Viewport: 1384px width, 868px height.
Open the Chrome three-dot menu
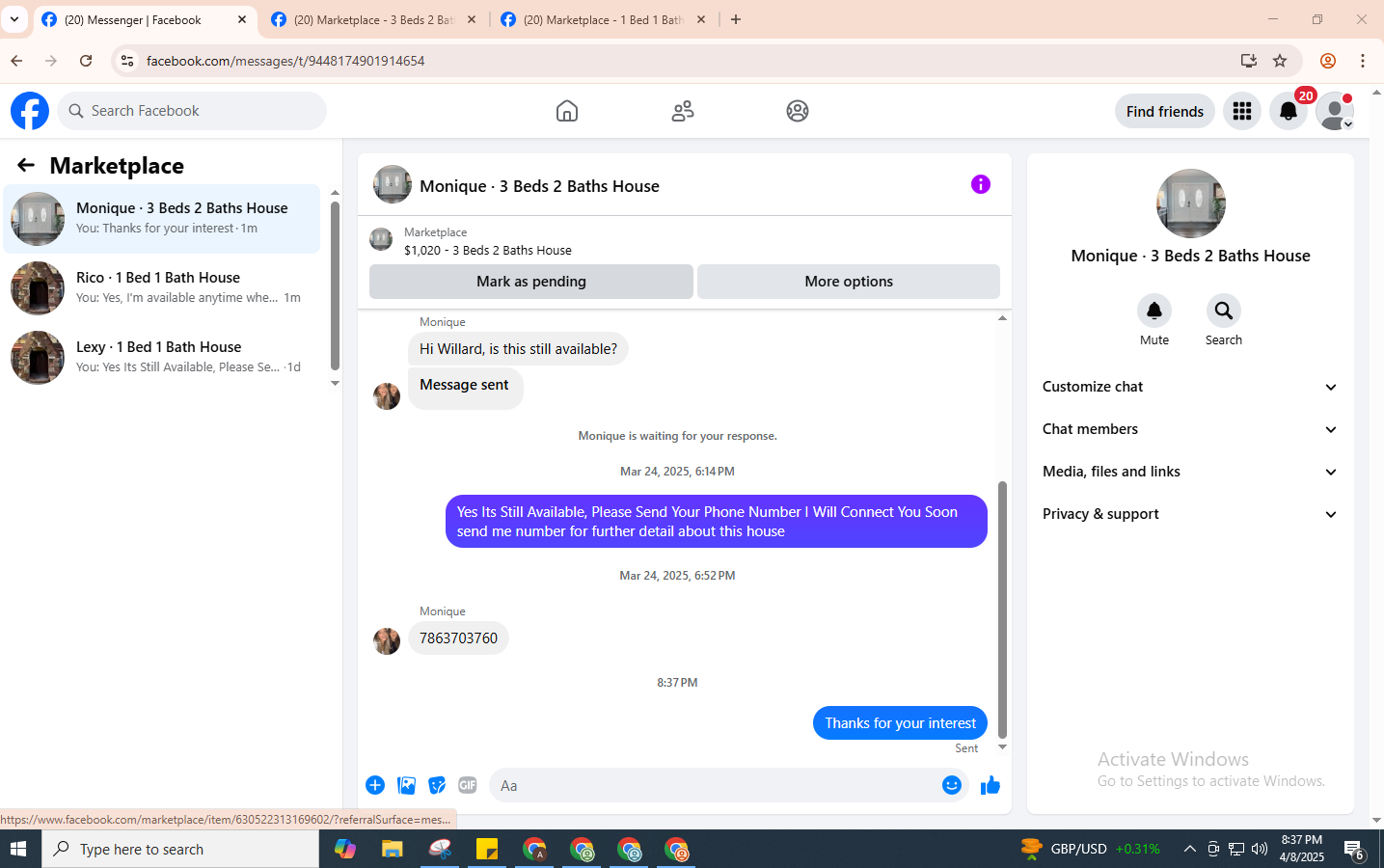tap(1363, 61)
